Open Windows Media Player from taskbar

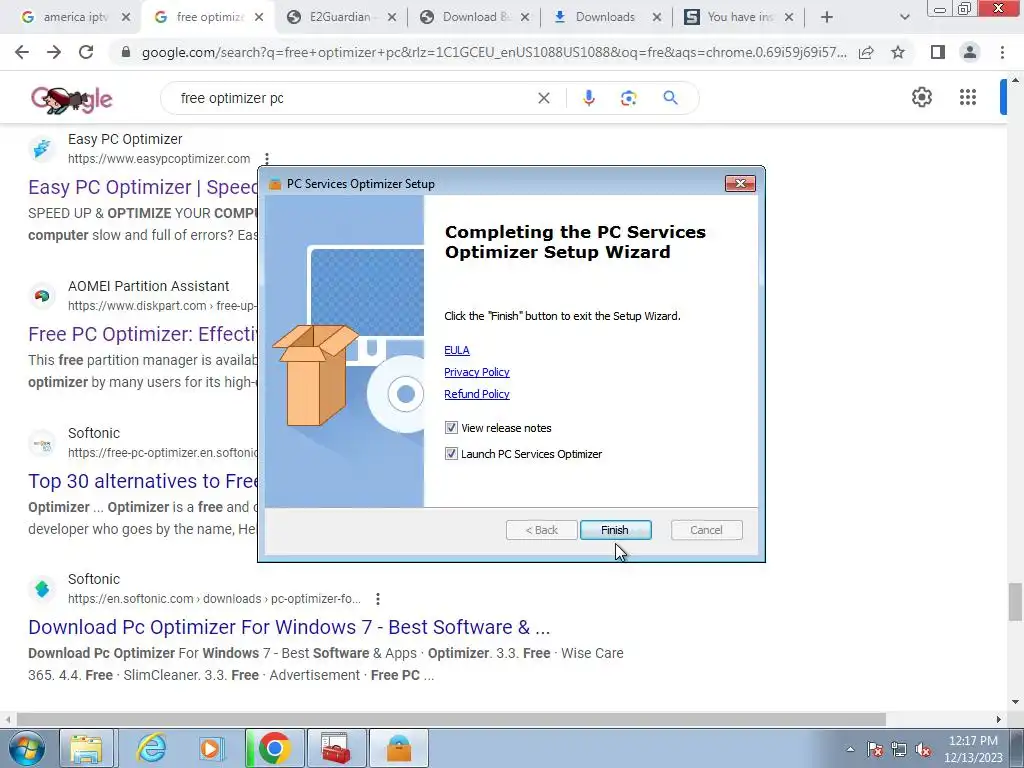[x=210, y=748]
